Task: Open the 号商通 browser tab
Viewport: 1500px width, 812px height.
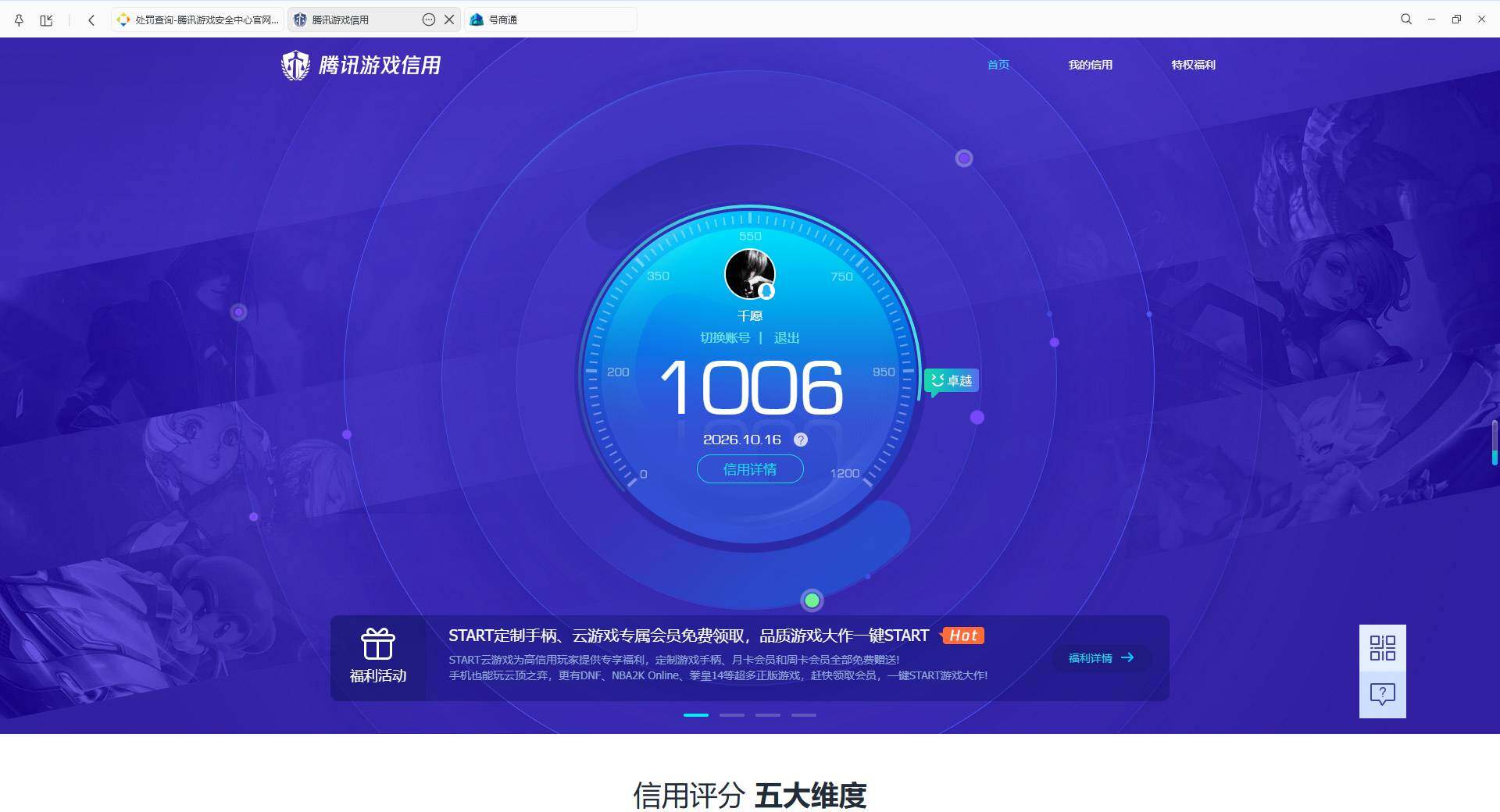Action: pyautogui.click(x=551, y=20)
